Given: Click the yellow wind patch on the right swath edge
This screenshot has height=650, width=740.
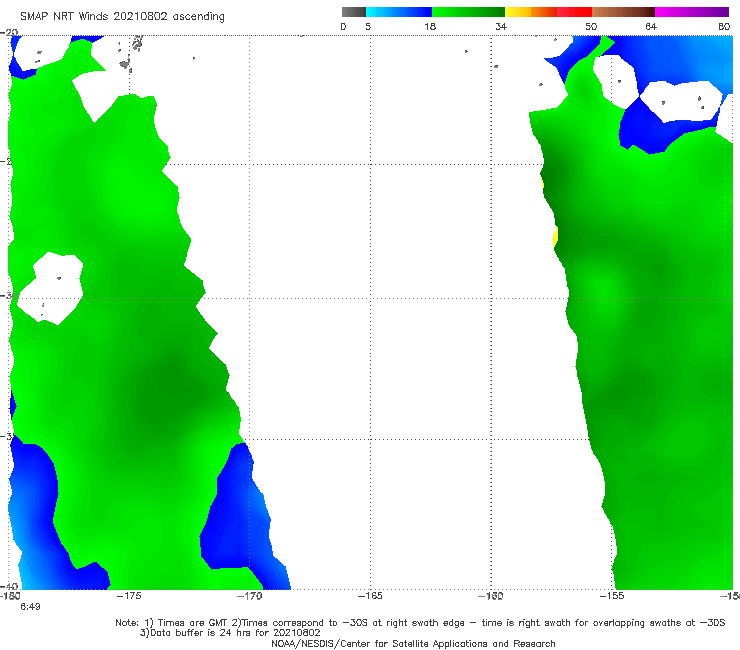Looking at the screenshot, I should click(555, 236).
